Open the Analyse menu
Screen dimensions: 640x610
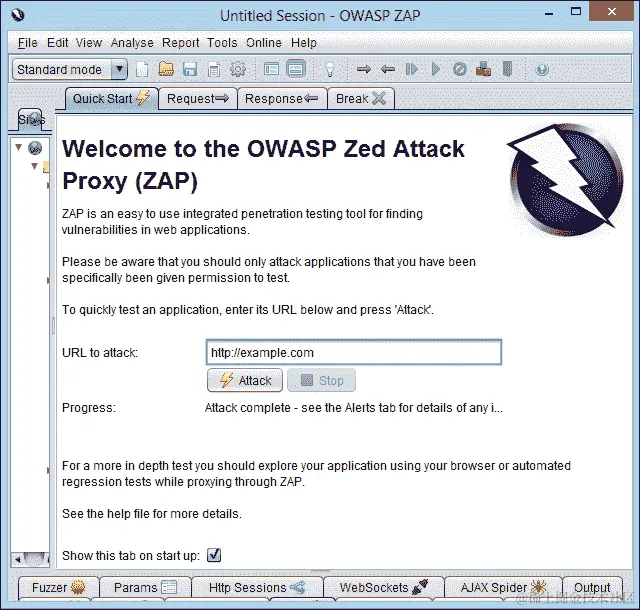point(132,43)
